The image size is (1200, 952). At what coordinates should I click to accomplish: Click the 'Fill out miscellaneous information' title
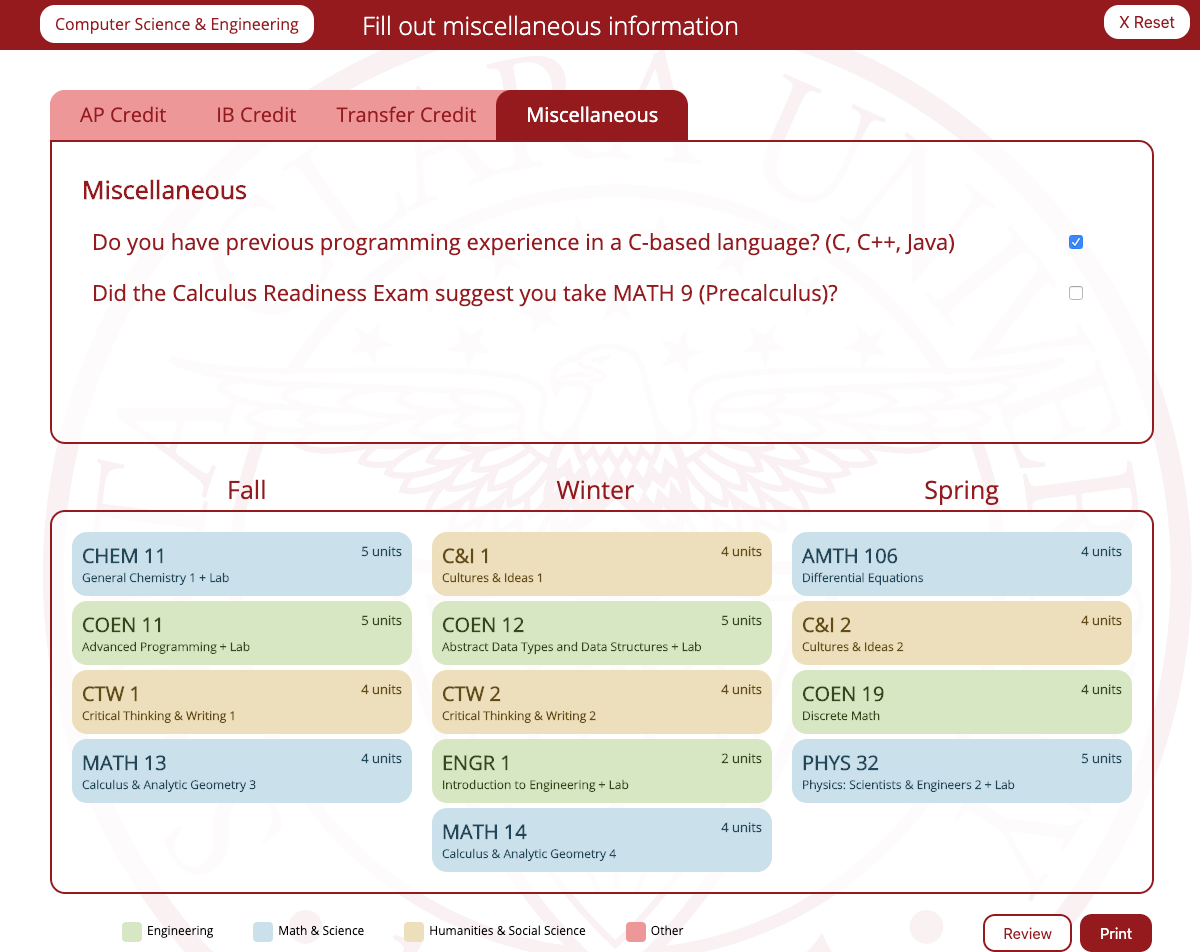click(x=550, y=26)
